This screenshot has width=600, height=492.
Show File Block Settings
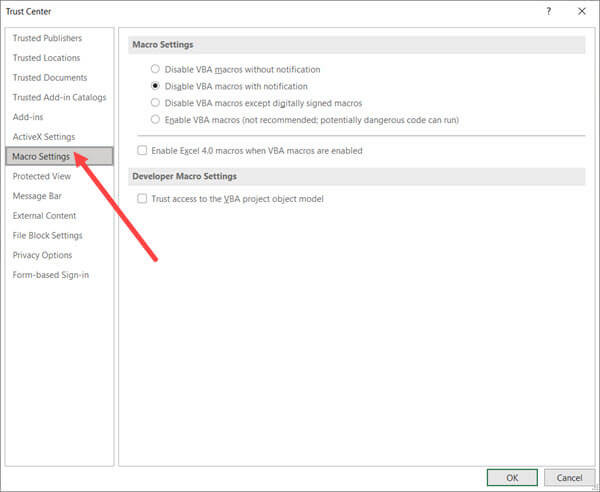[47, 236]
